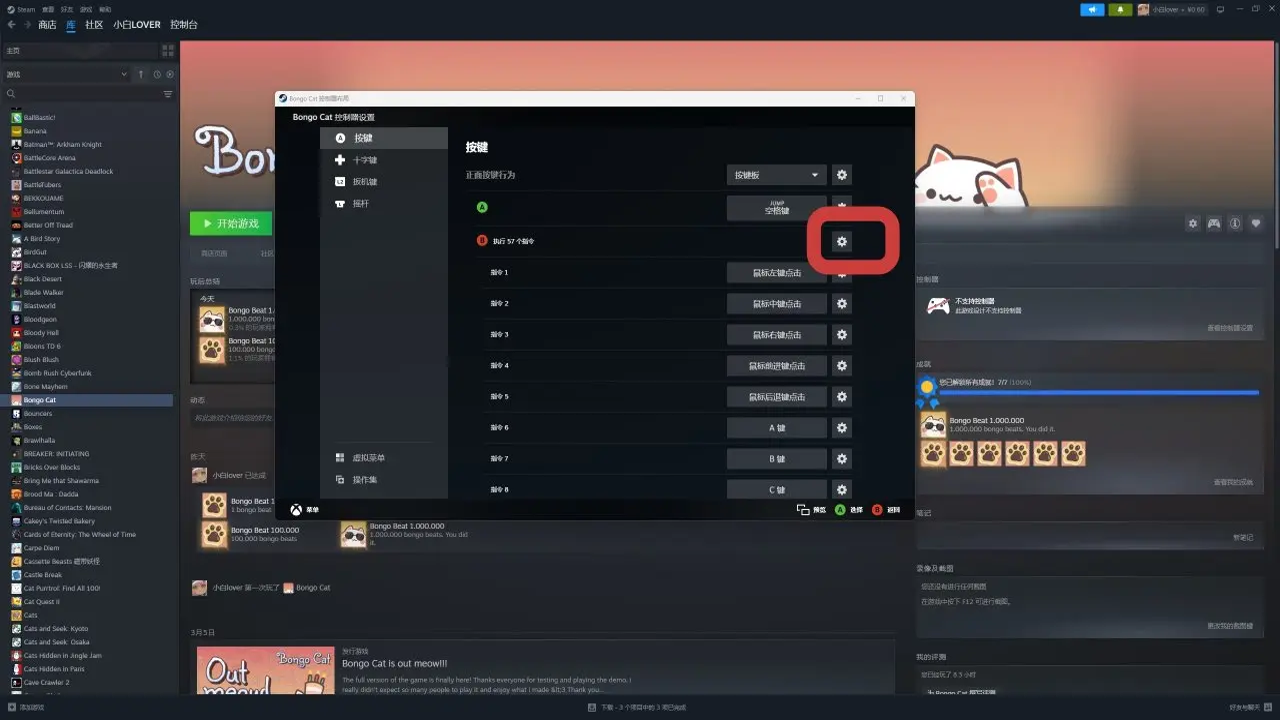Click the 鼠标前进键点击 binding button
This screenshot has width=1280, height=720.
tap(776, 366)
